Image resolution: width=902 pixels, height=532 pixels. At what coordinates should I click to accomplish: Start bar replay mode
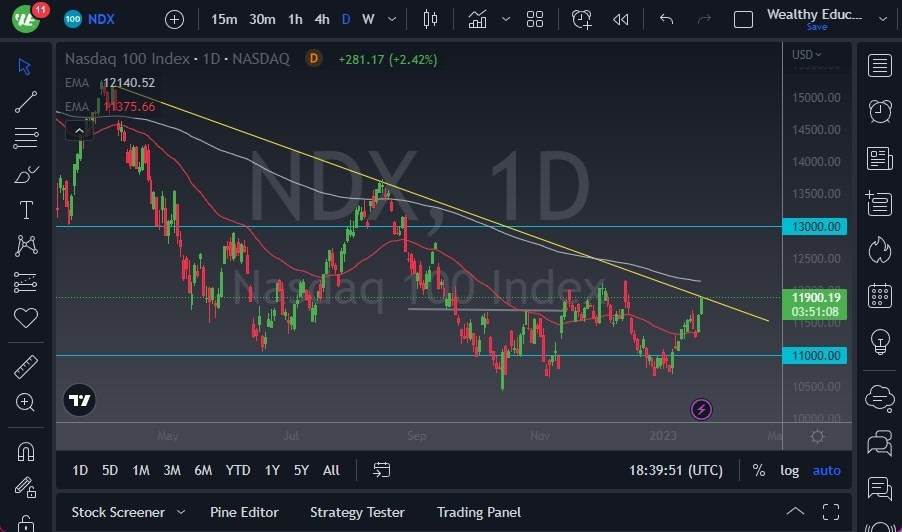click(620, 19)
